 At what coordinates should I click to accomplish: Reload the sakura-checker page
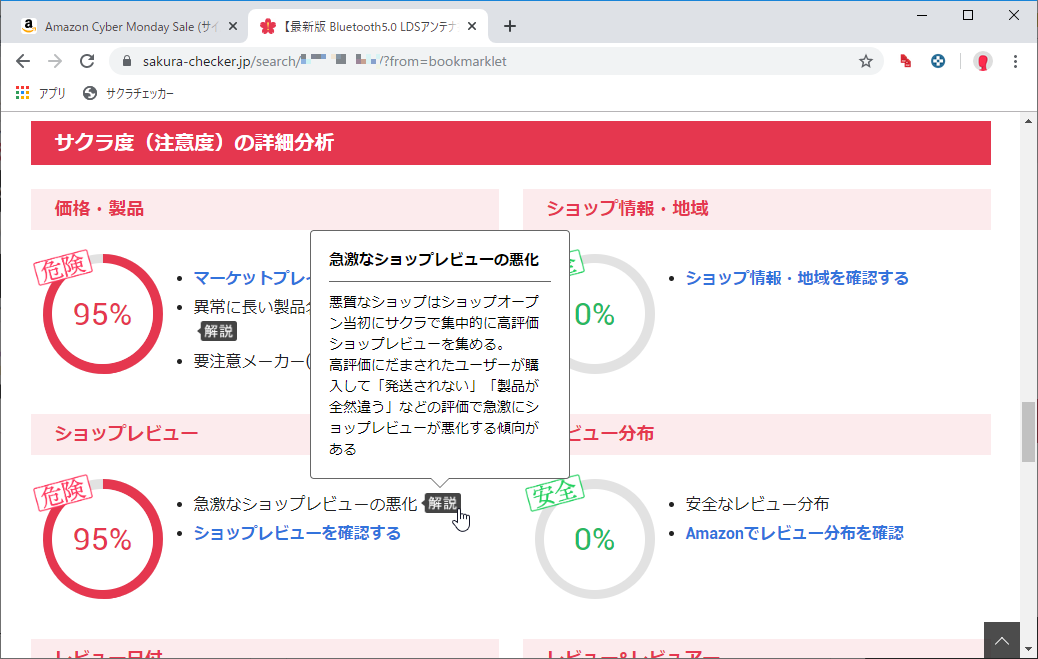pyautogui.click(x=85, y=60)
